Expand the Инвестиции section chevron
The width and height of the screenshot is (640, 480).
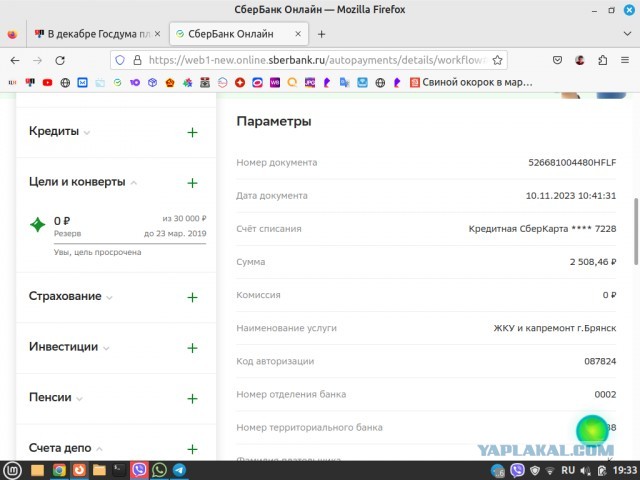[x=106, y=348]
